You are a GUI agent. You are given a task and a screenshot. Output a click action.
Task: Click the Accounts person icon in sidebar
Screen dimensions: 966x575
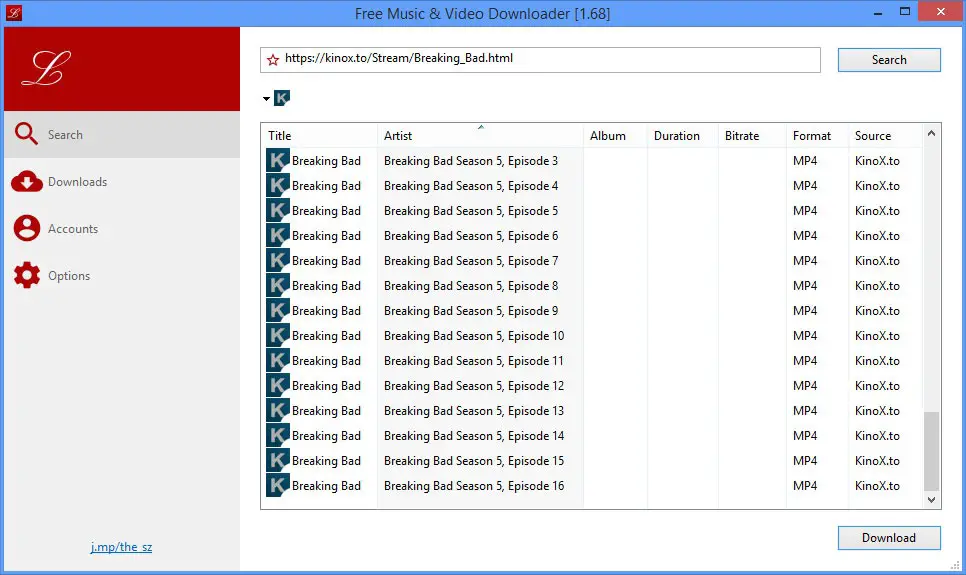click(26, 228)
